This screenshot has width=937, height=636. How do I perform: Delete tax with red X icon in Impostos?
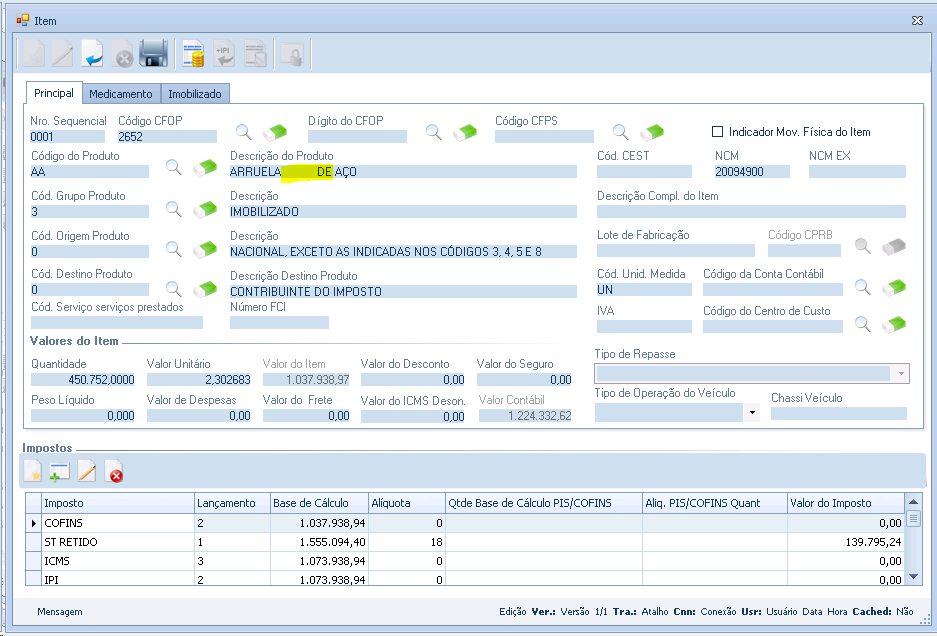[x=115, y=472]
